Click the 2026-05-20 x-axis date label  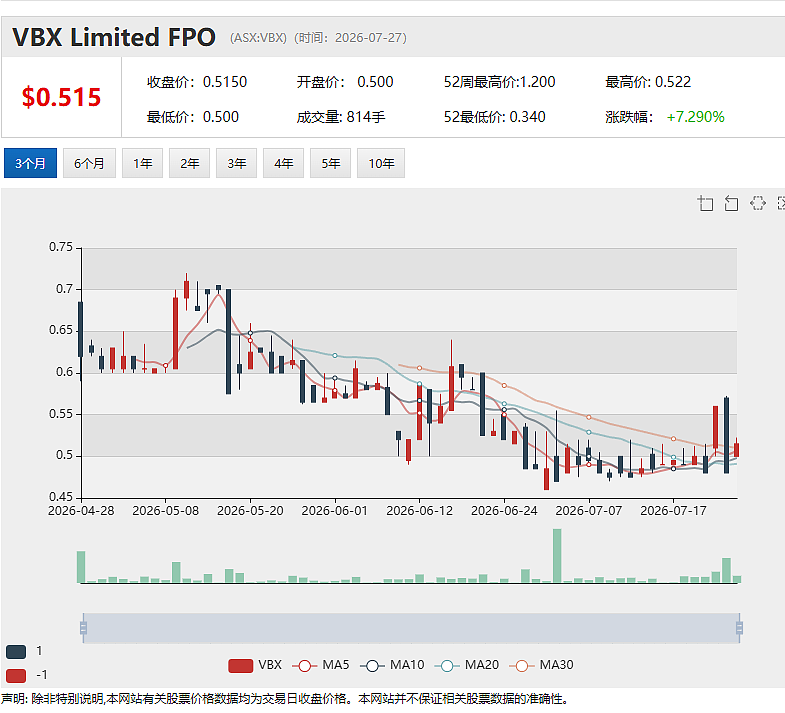[x=250, y=511]
